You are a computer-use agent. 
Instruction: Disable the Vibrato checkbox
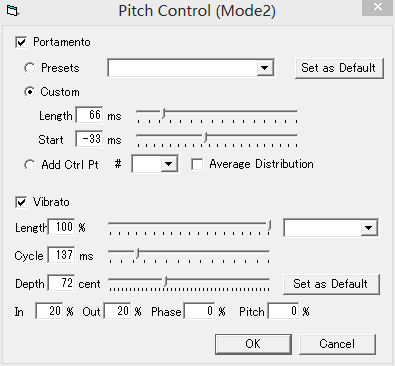point(21,202)
